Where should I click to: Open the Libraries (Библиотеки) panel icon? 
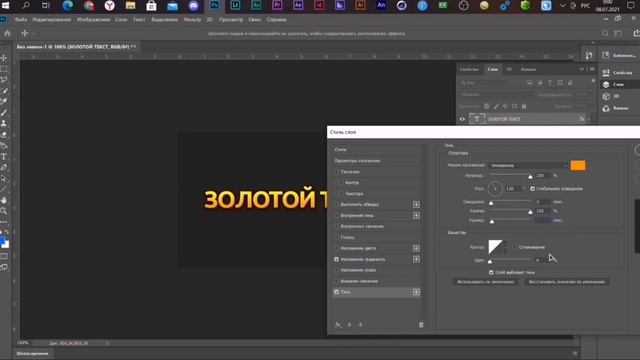point(606,55)
